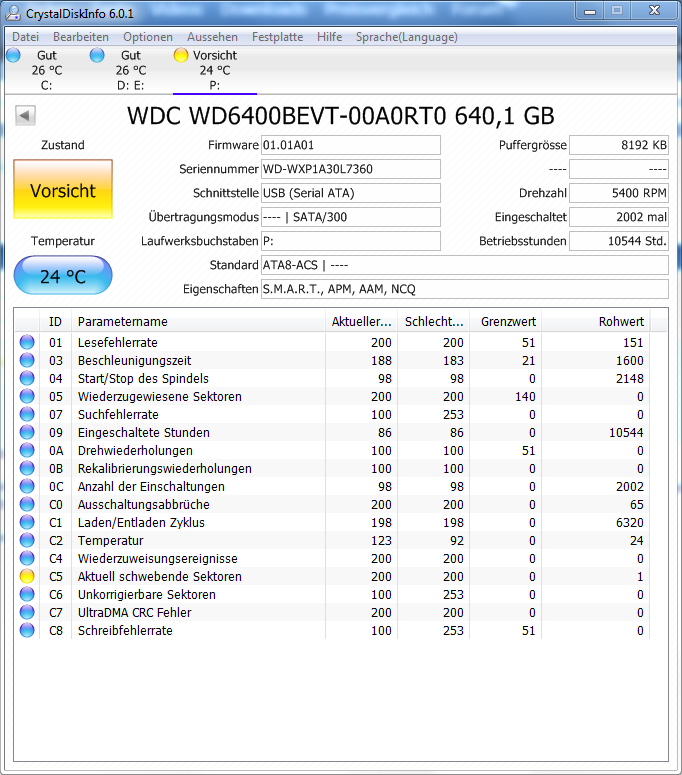
Task: Click status orb of Beschleunigungszeit row
Action: point(27,360)
